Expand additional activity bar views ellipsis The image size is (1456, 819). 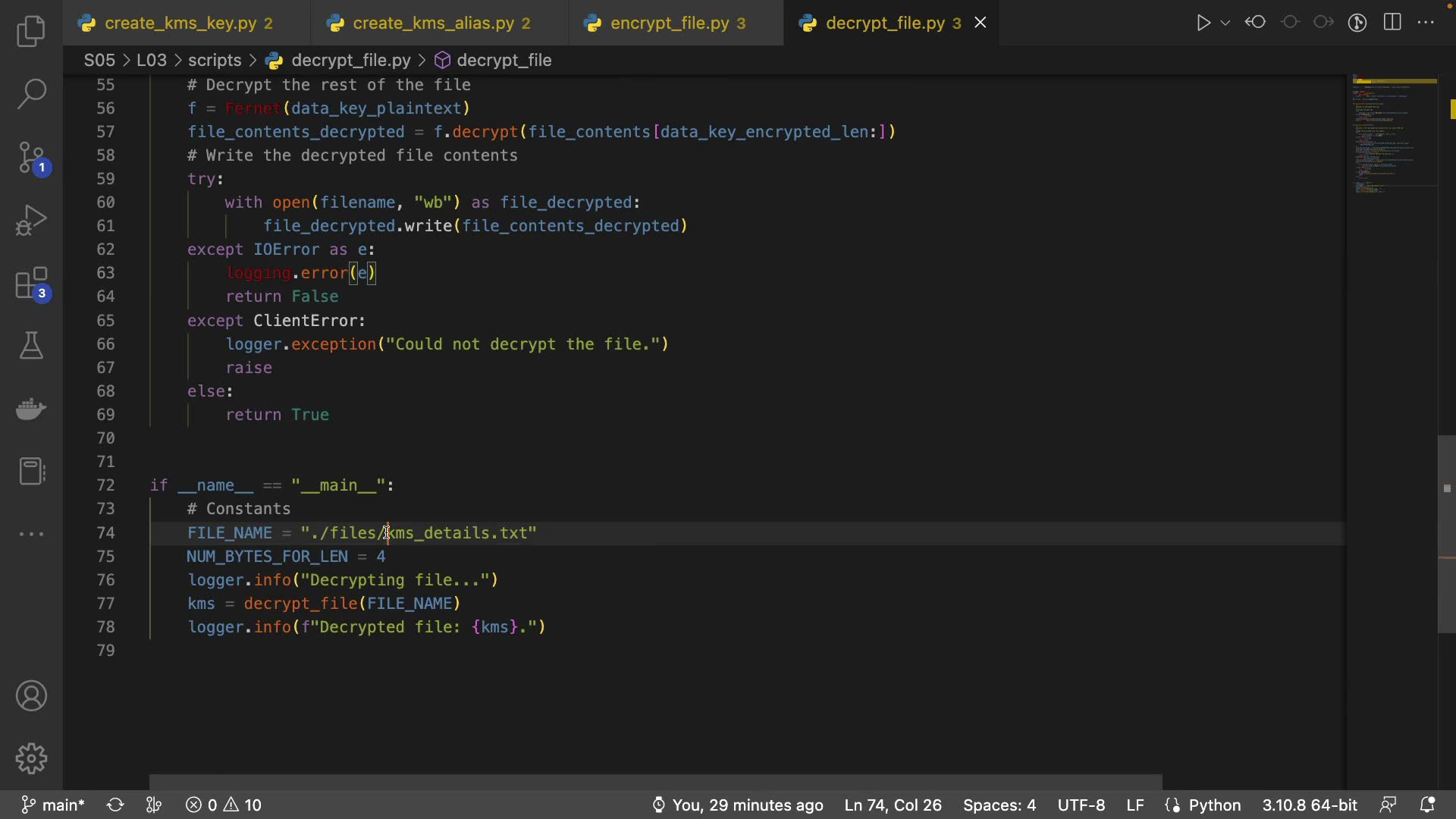(x=31, y=534)
